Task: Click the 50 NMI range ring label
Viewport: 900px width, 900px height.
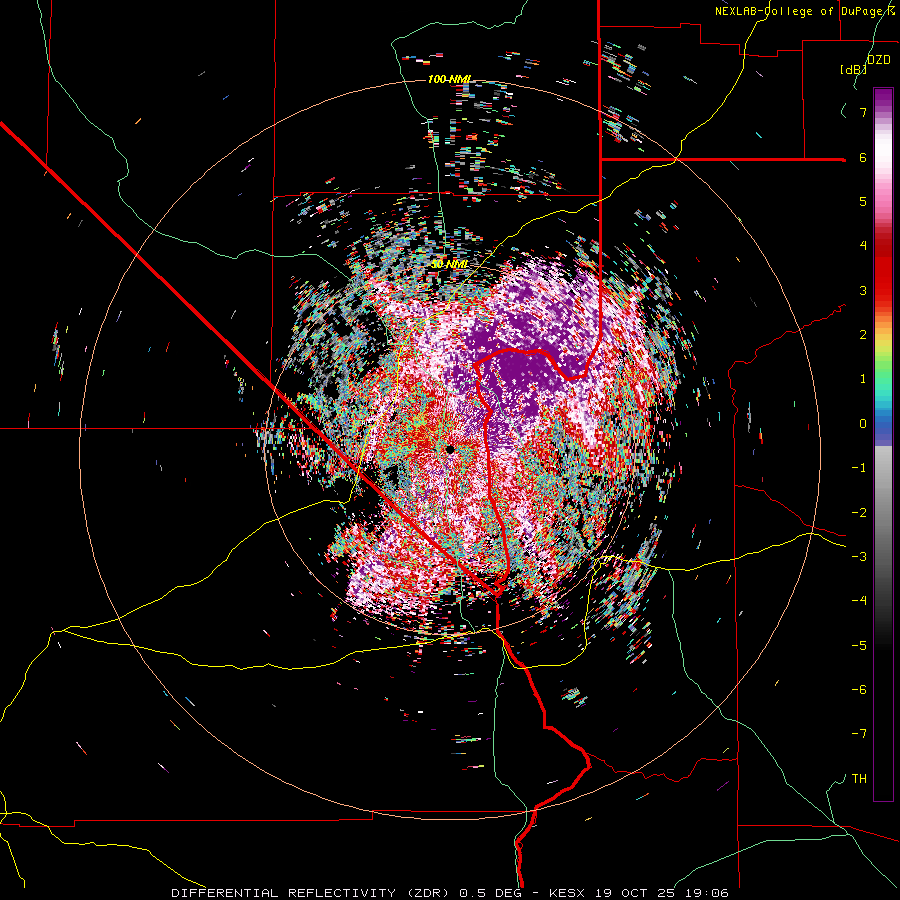Action: 449,264
